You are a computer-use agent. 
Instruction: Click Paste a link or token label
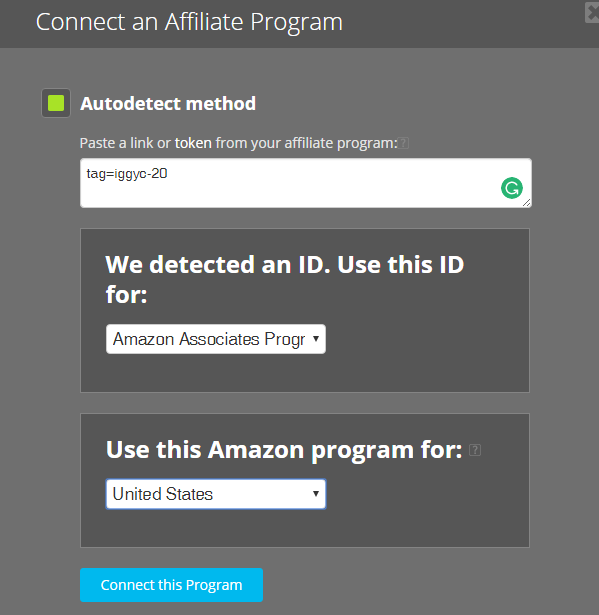[x=239, y=143]
